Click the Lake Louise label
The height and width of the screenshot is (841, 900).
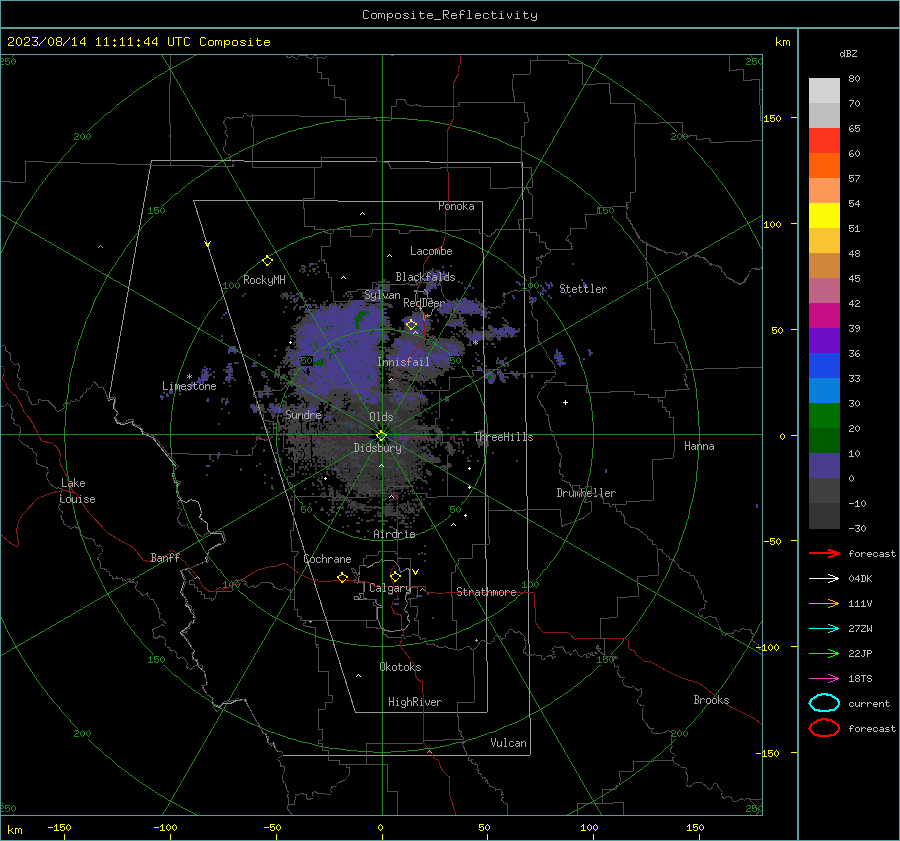coord(77,491)
